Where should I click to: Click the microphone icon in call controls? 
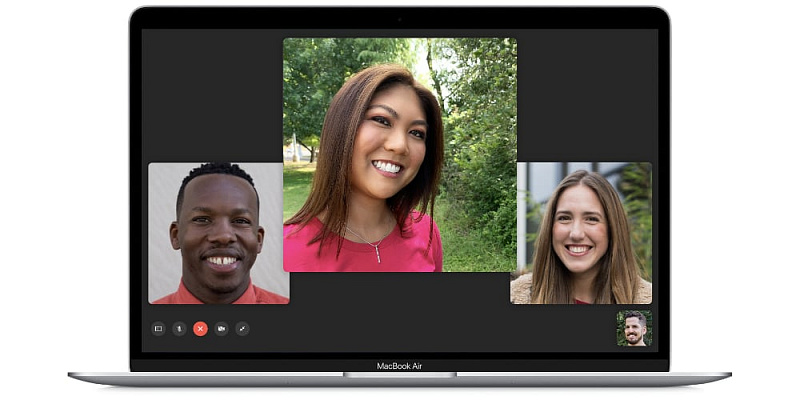179,328
